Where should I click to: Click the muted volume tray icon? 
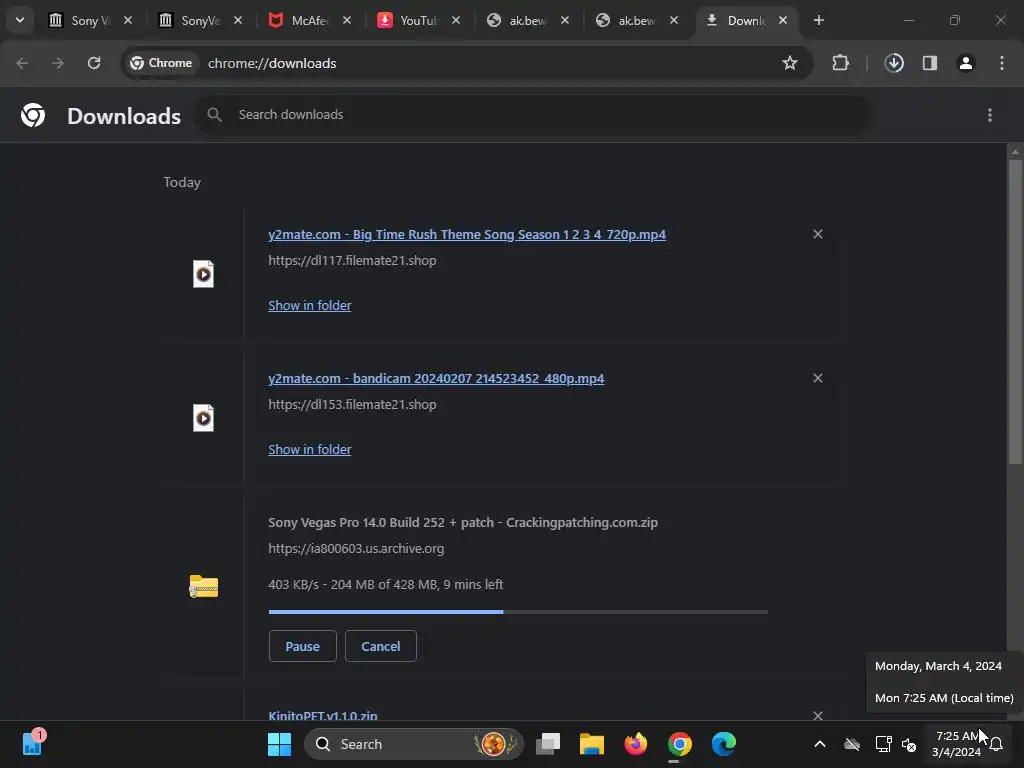point(908,744)
